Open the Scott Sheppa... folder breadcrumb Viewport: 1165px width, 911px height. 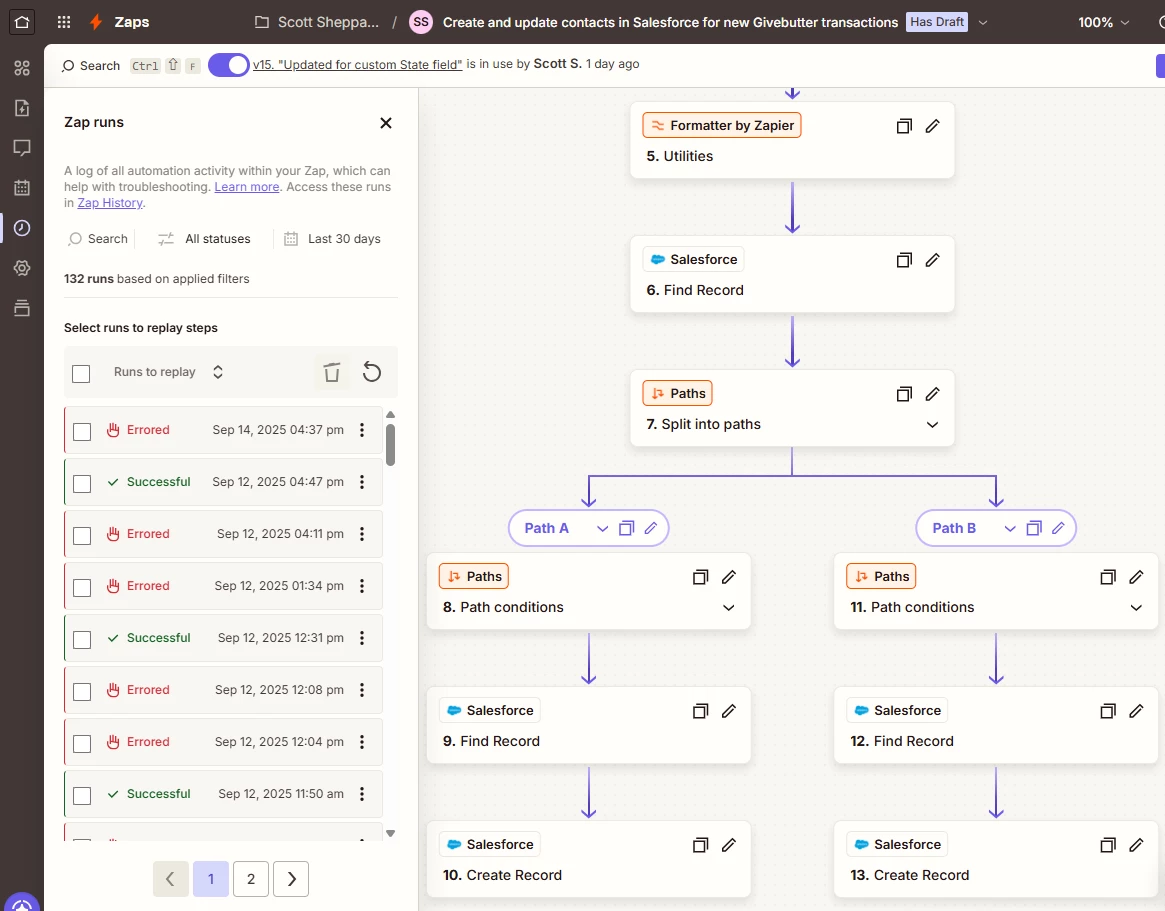point(317,22)
